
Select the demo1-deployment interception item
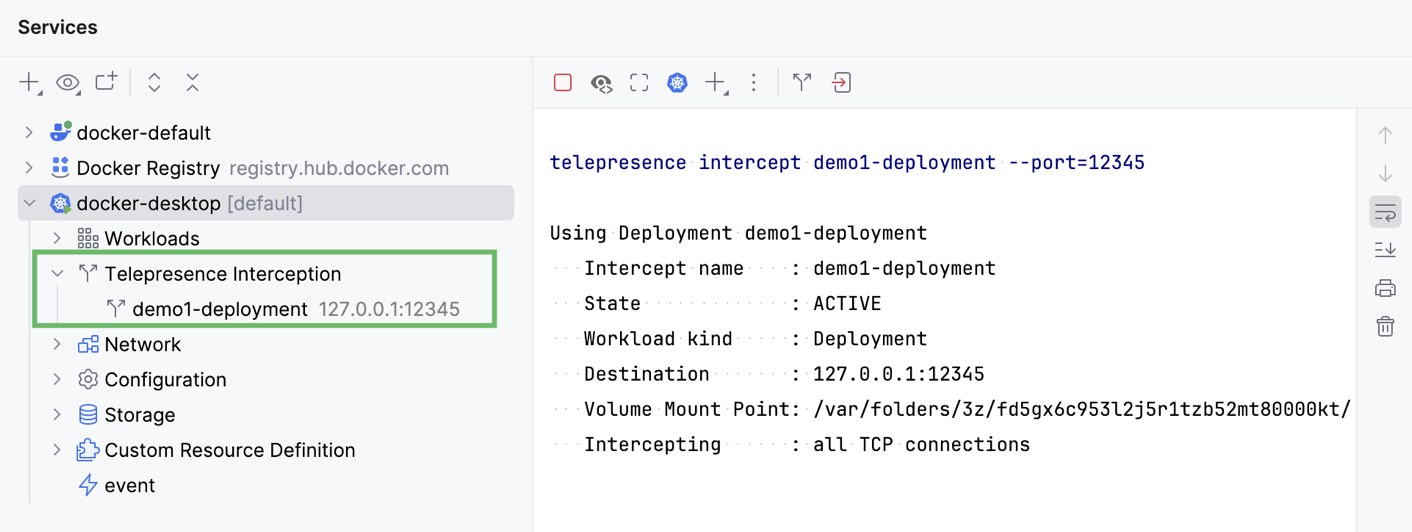coord(219,309)
